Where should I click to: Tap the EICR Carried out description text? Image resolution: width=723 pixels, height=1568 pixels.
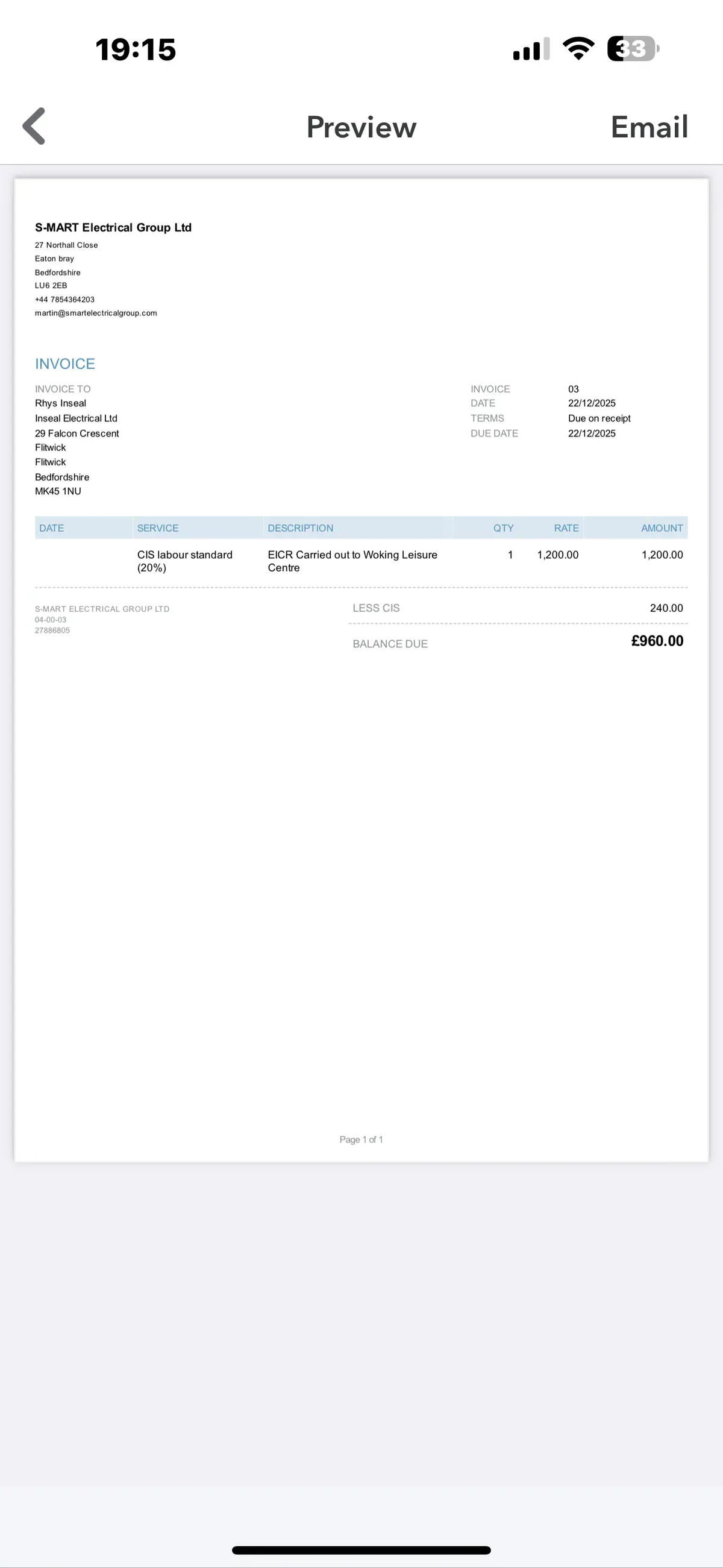(x=352, y=561)
